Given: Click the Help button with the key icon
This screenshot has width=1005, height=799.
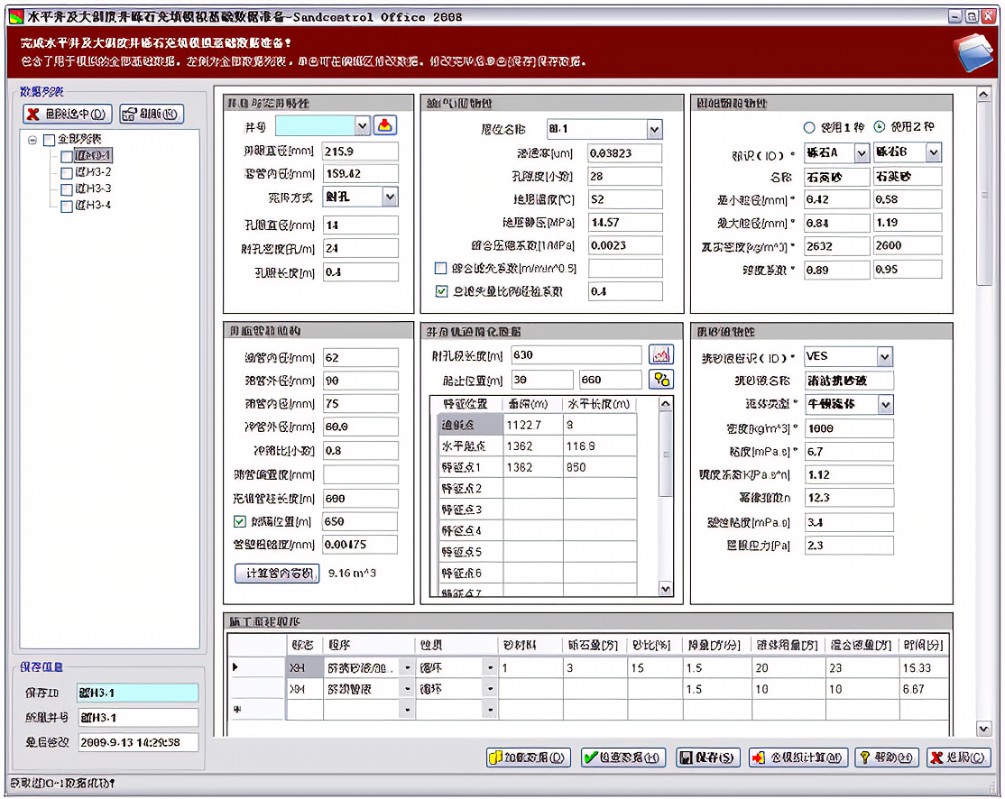Looking at the screenshot, I should click(887, 757).
